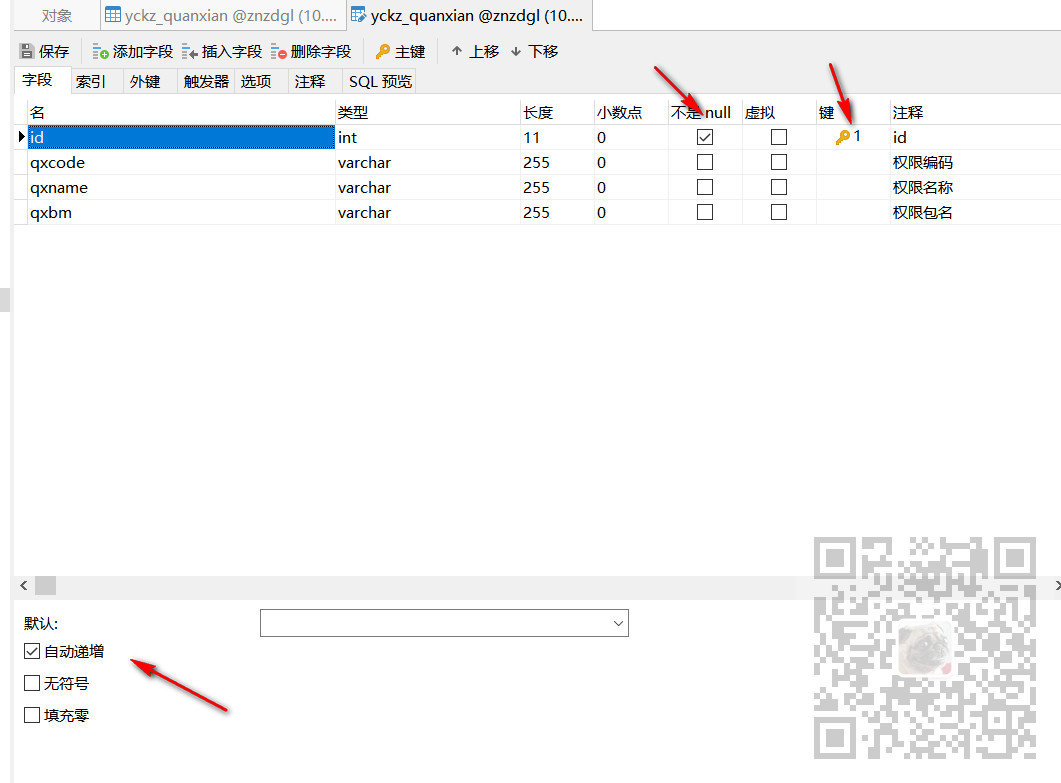Toggle 虚拟 checkbox for id row
Screen dimensions: 1061x783
click(x=779, y=137)
